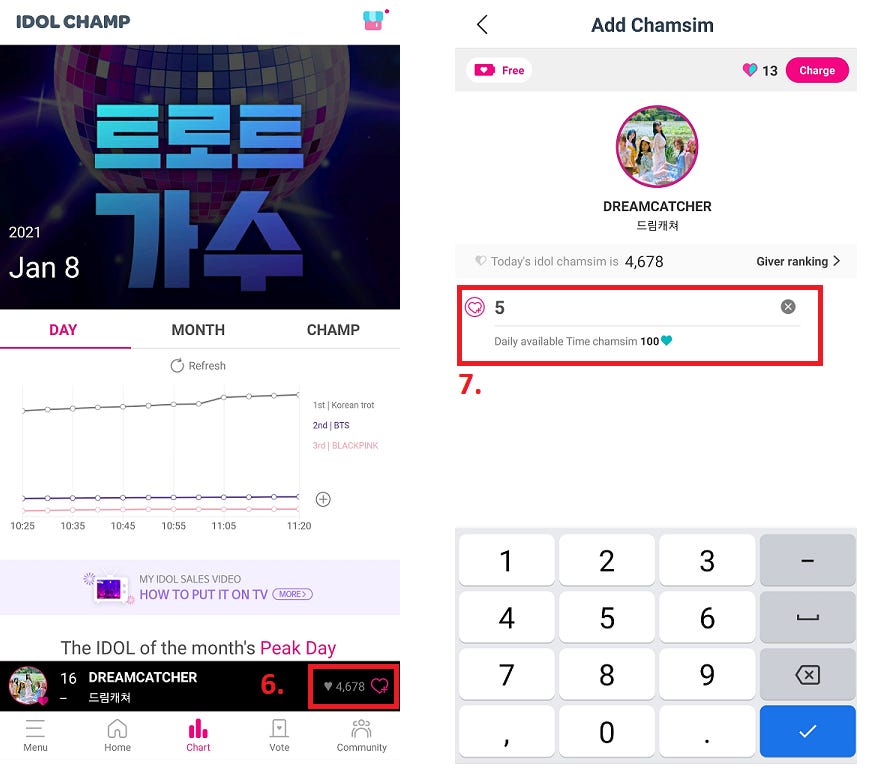Refresh the ranking chart
This screenshot has height=770, width=873.
pos(198,365)
